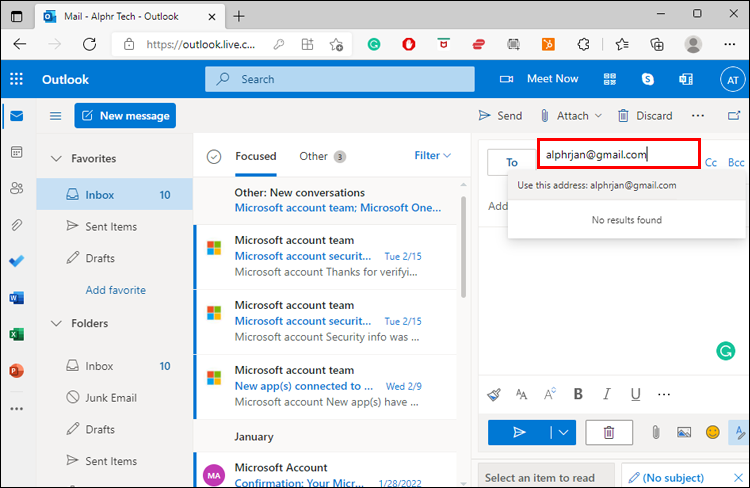Image resolution: width=750 pixels, height=488 pixels.
Task: Open the Word app from the left rail
Action: coord(17,298)
